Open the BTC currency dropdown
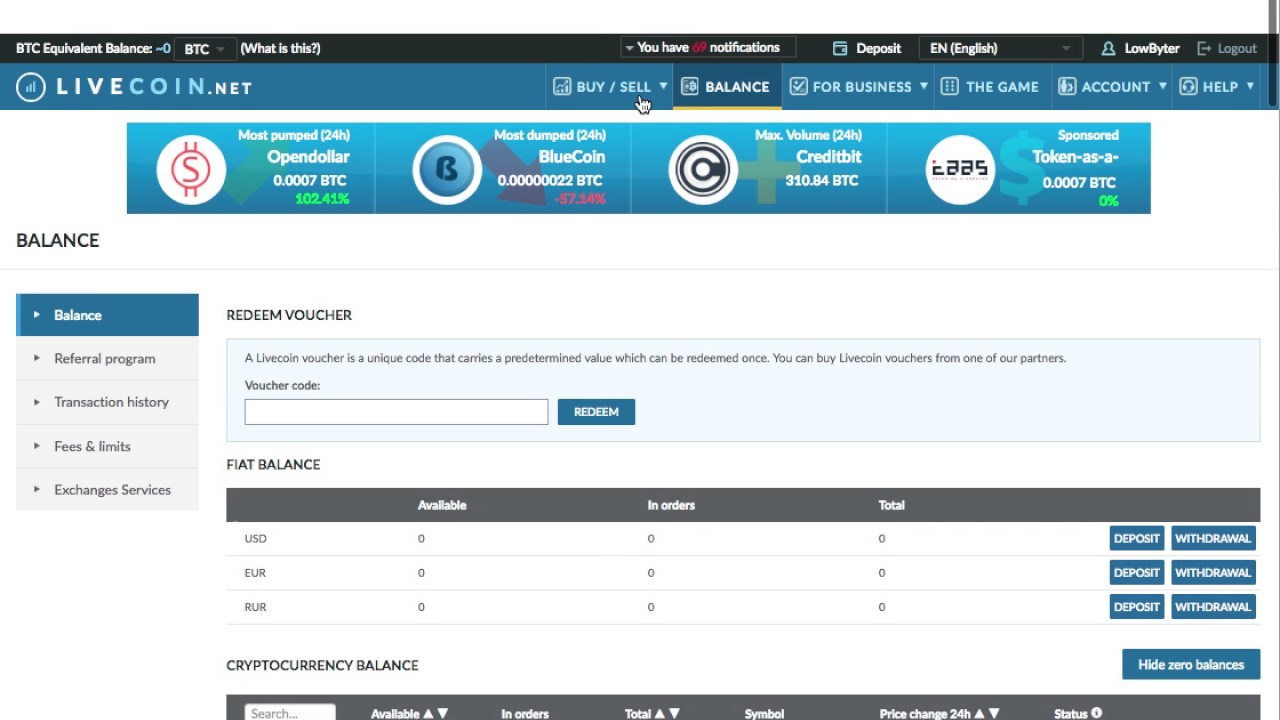Image resolution: width=1280 pixels, height=720 pixels. click(205, 48)
